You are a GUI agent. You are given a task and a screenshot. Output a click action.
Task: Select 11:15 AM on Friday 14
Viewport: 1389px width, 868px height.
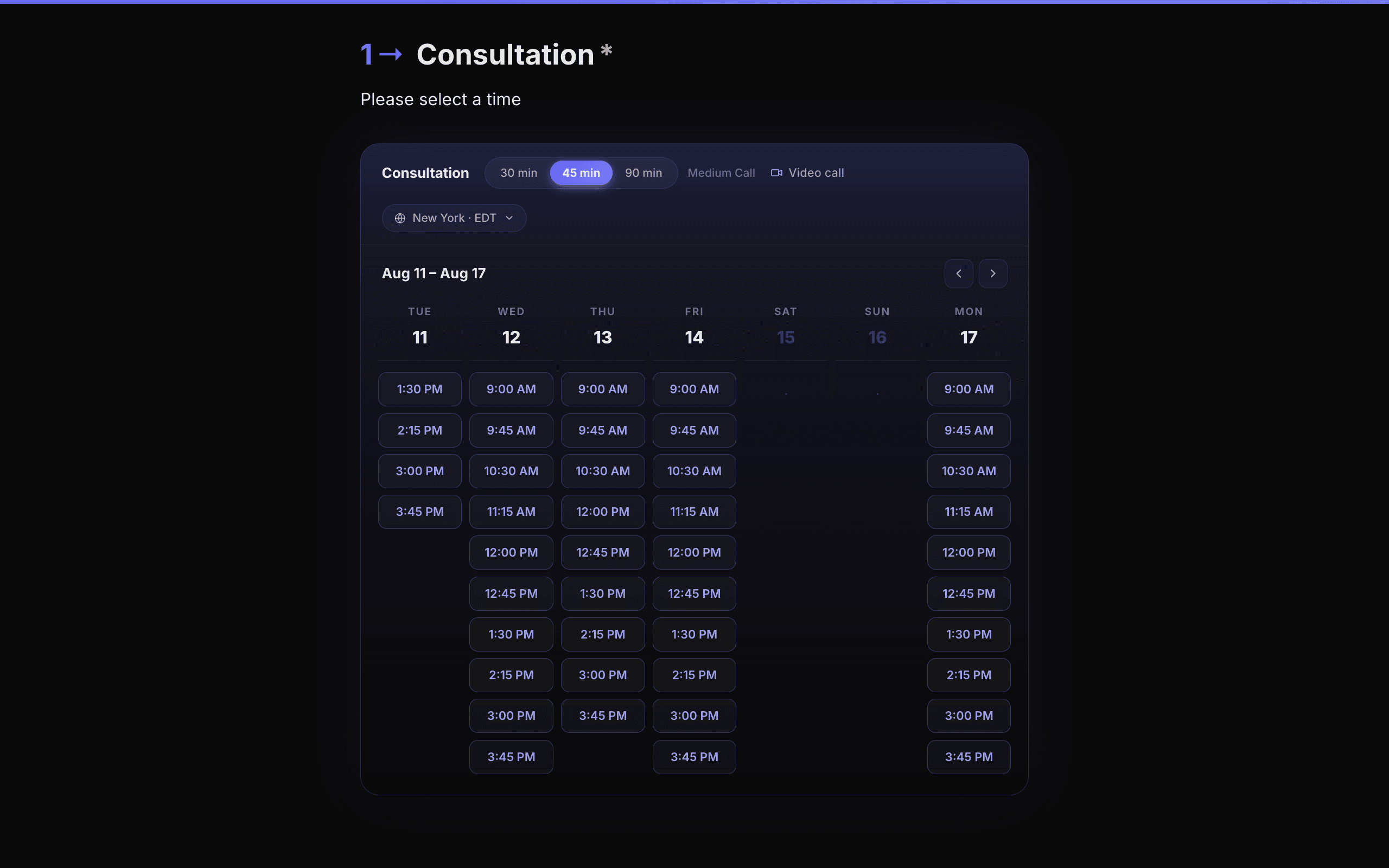694,512
